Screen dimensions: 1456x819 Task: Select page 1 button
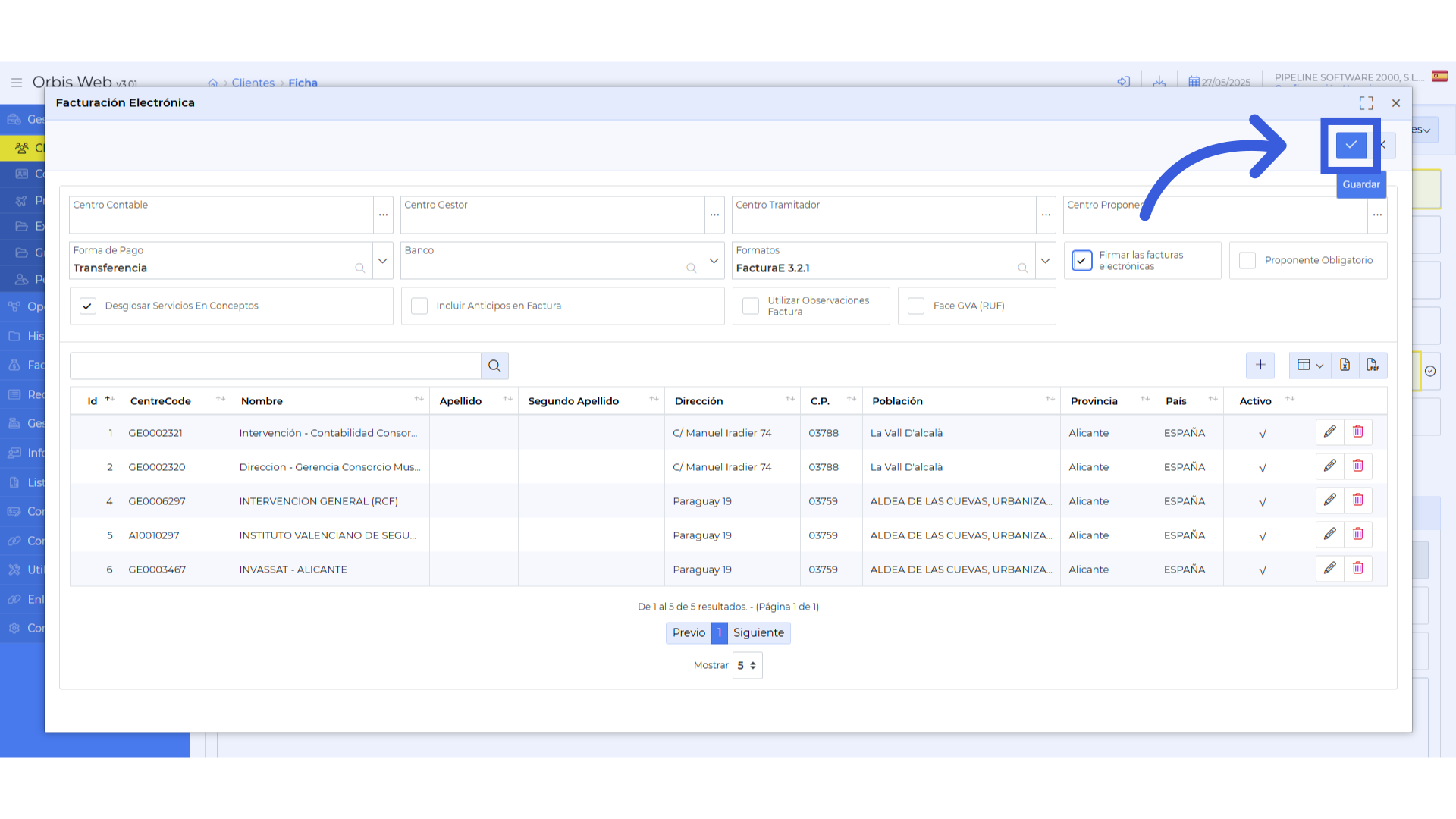[720, 633]
